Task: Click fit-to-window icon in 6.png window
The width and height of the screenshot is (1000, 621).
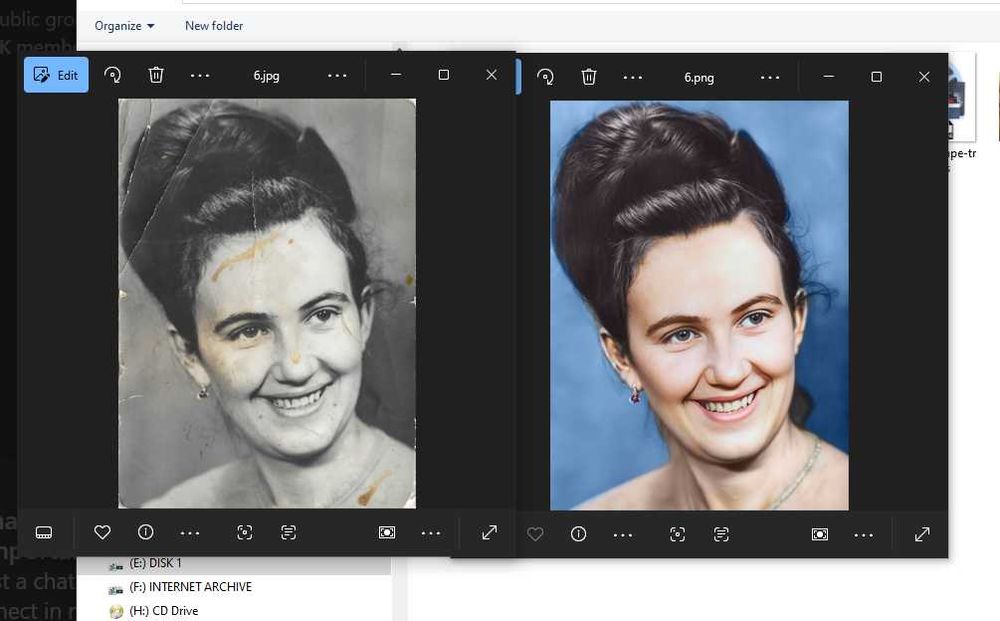Action: 820,534
